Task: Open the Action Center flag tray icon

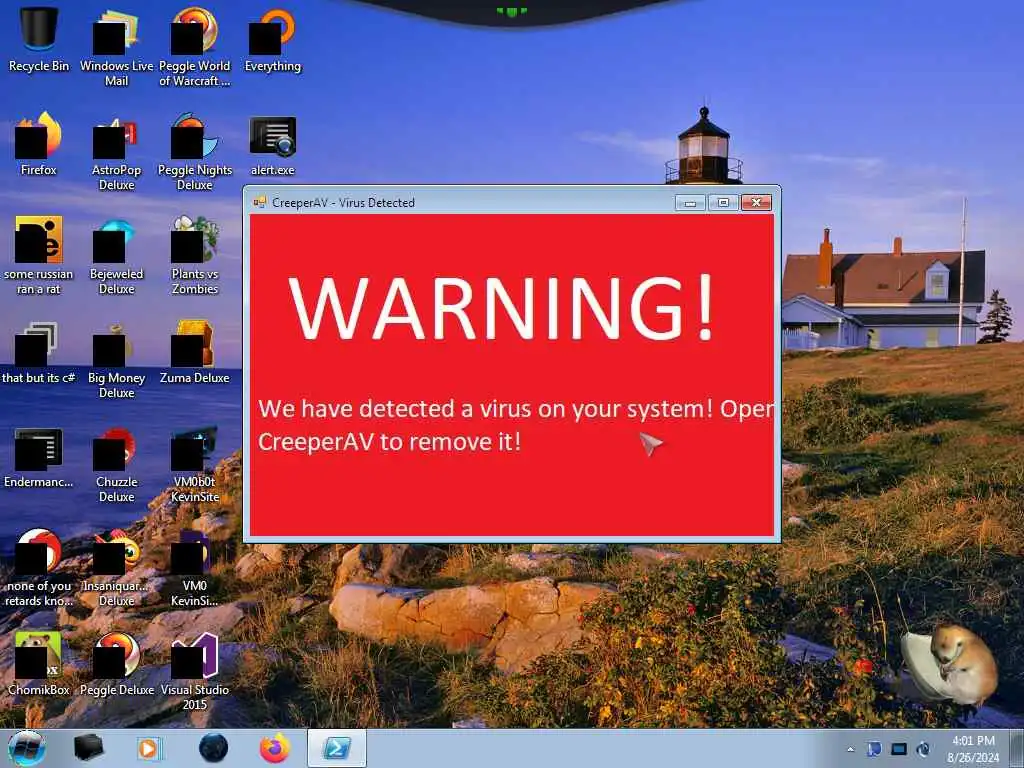Action: (x=874, y=749)
